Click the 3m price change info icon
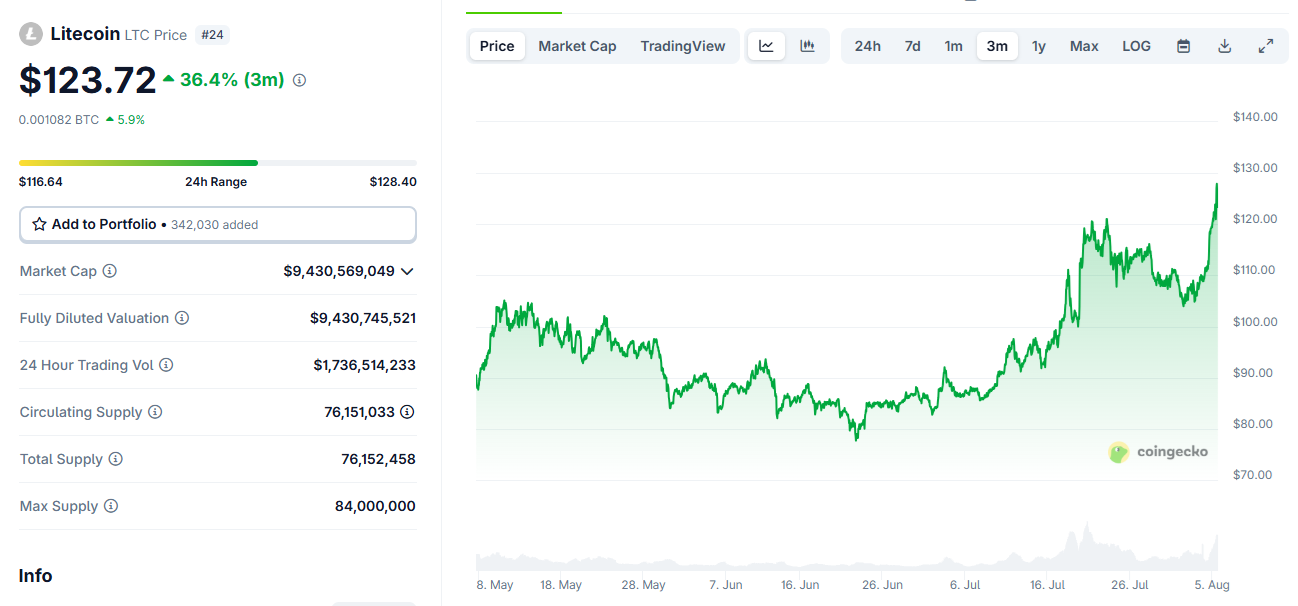 coord(299,80)
